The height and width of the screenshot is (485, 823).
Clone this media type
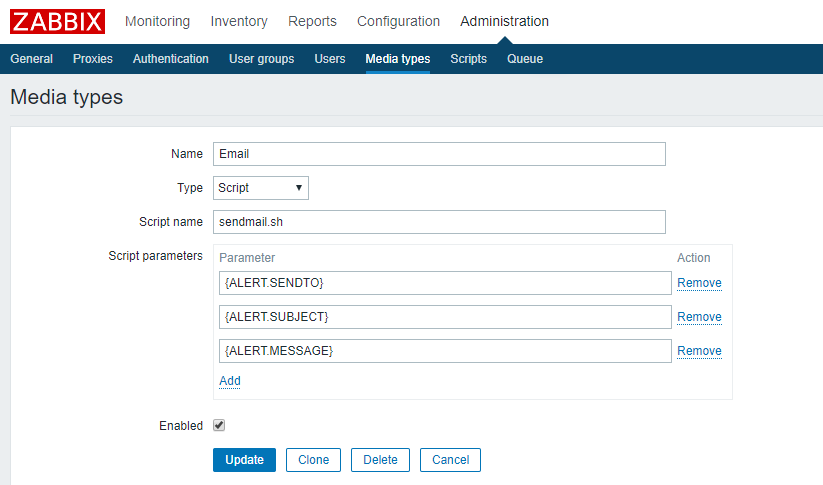[x=313, y=460]
